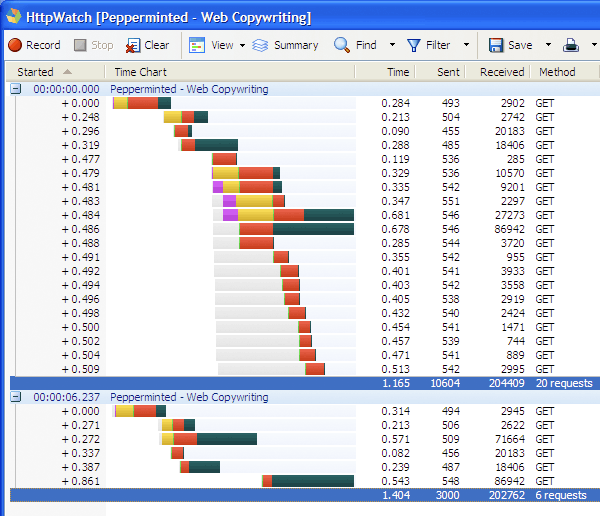600x516 pixels.
Task: Select the +0.479 request row
Action: tap(306, 173)
